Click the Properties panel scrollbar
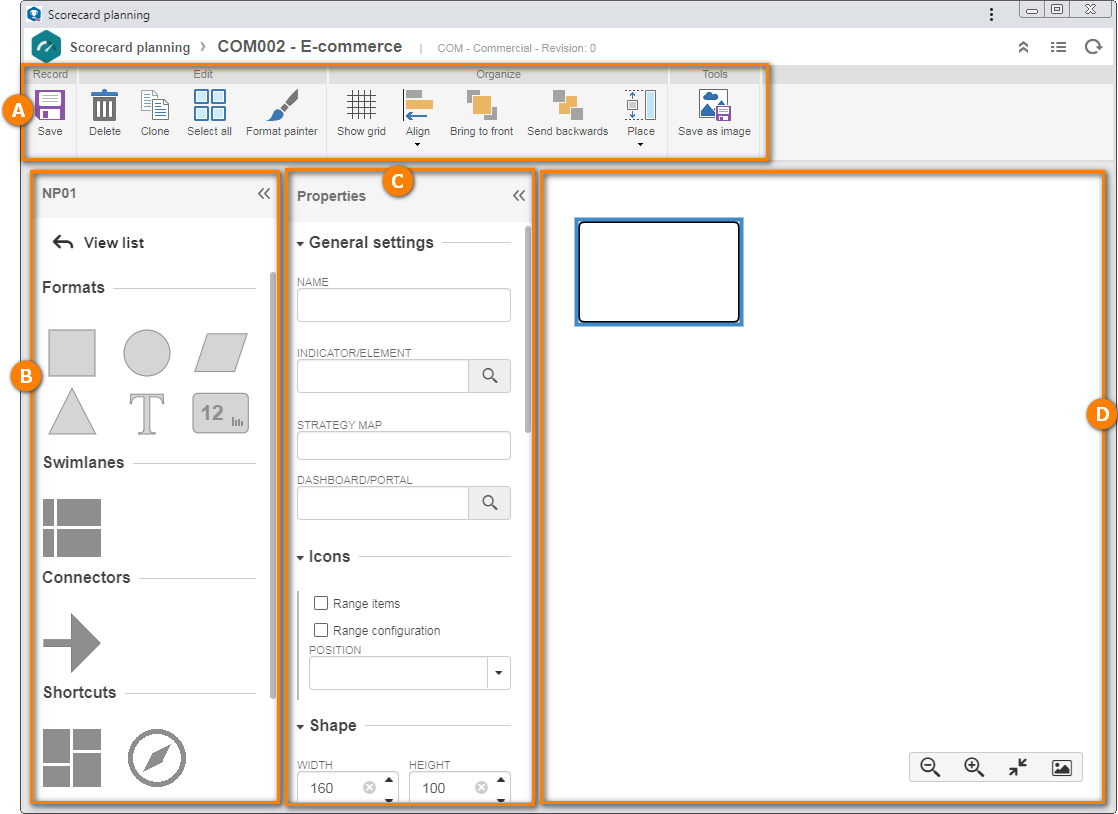The image size is (1118, 814). pyautogui.click(x=528, y=329)
